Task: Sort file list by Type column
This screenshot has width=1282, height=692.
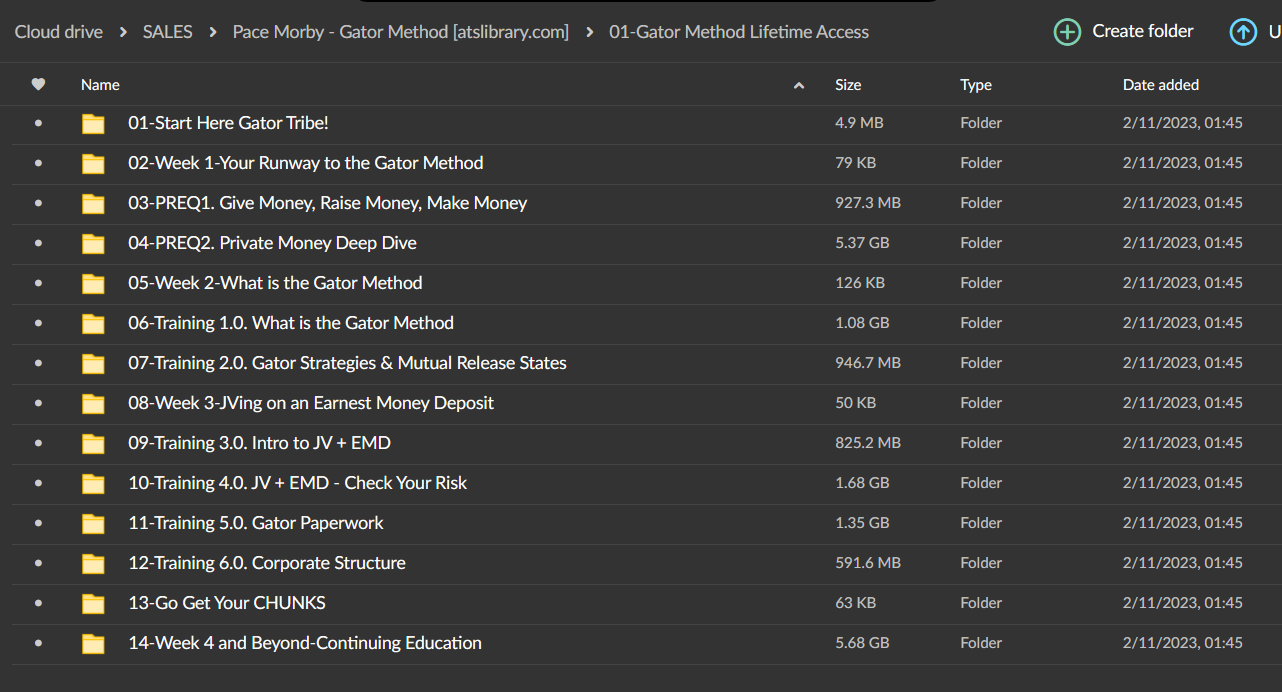Action: tap(975, 85)
